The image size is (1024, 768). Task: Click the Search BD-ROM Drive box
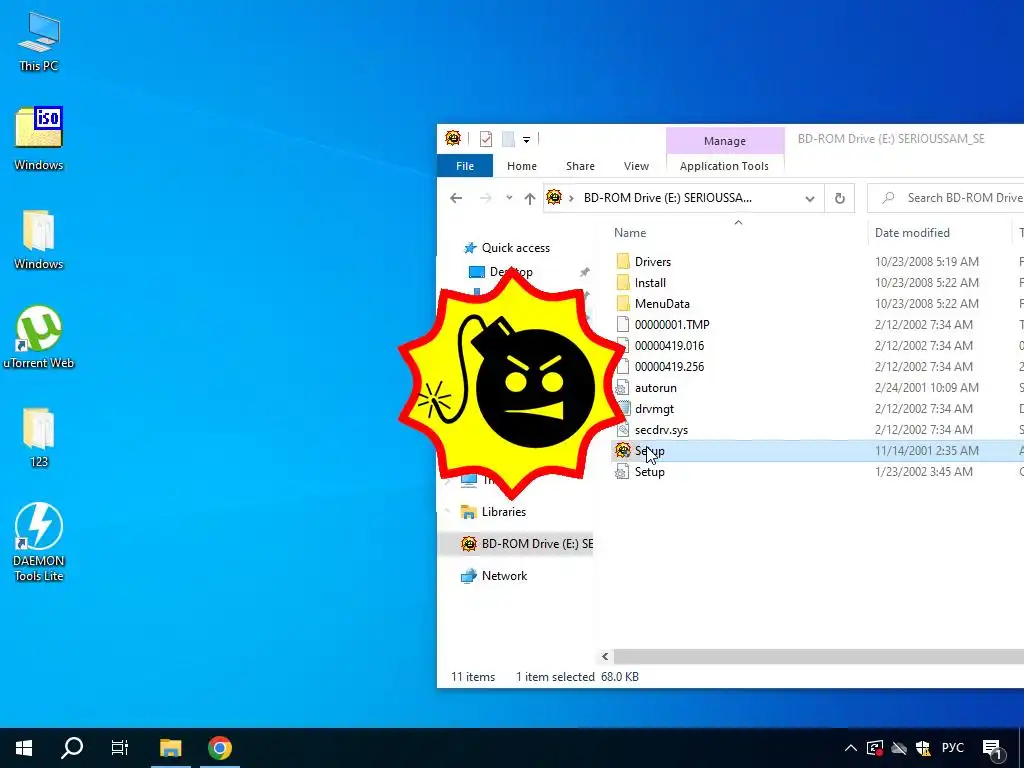pos(946,198)
